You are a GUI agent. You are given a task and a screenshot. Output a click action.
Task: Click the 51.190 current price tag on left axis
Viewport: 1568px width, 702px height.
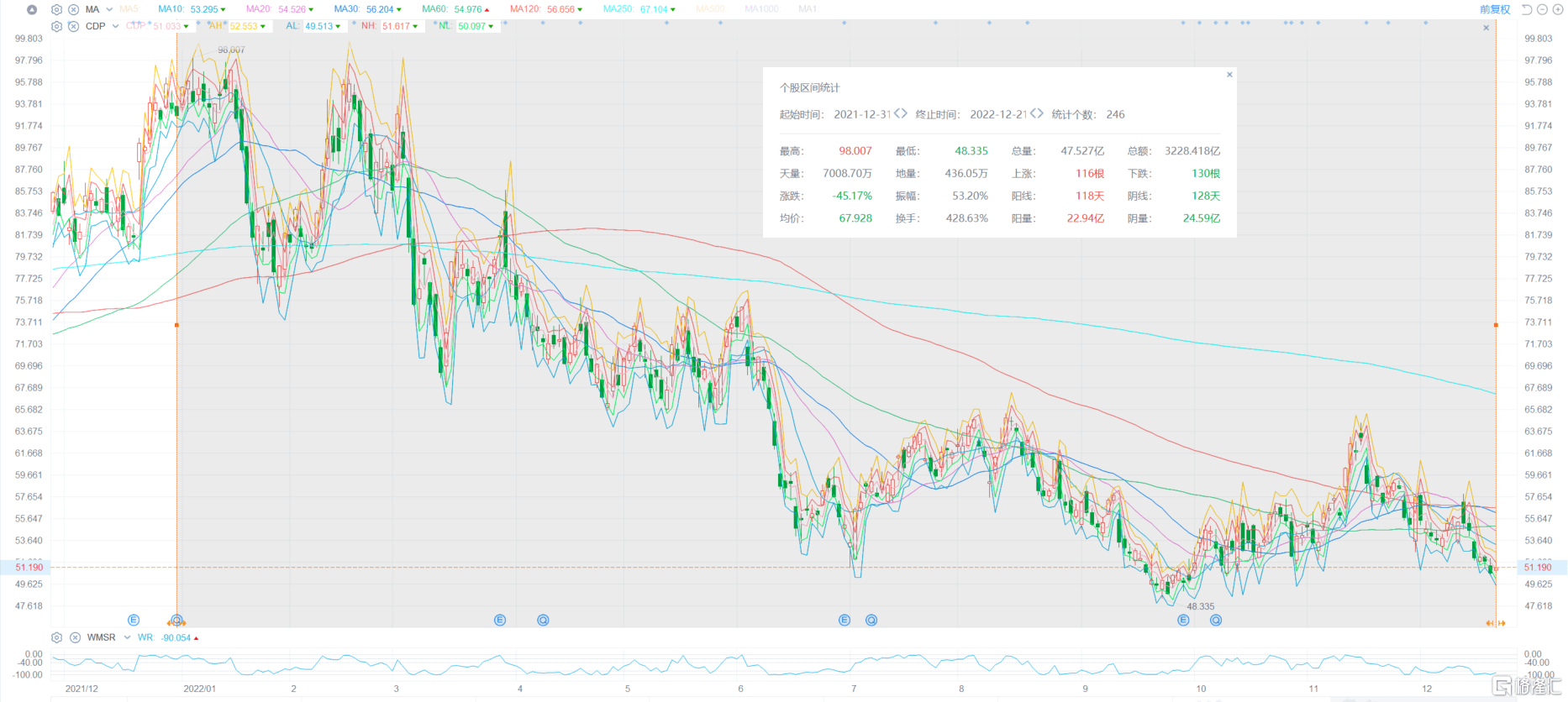point(25,567)
